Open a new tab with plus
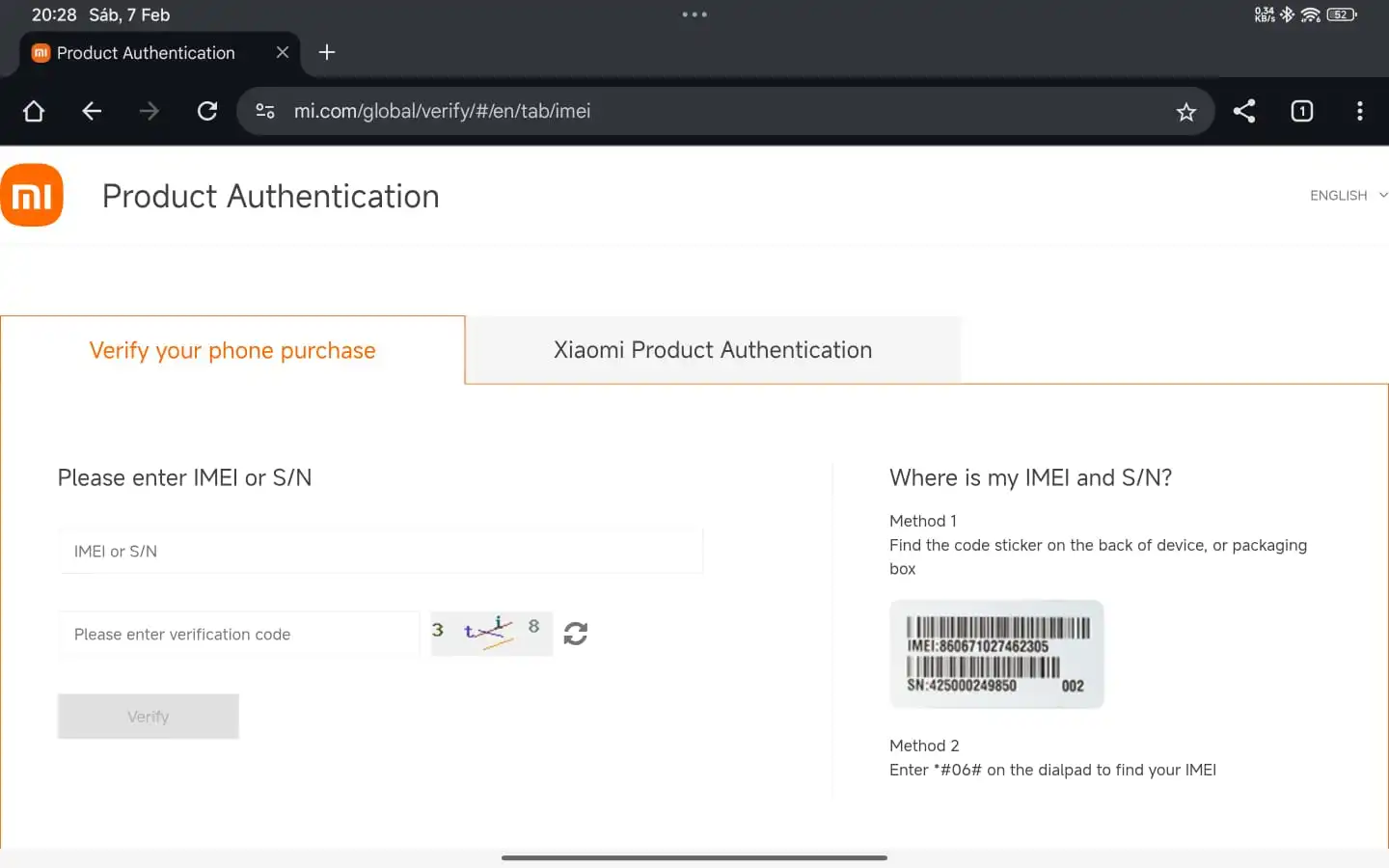 point(327,52)
